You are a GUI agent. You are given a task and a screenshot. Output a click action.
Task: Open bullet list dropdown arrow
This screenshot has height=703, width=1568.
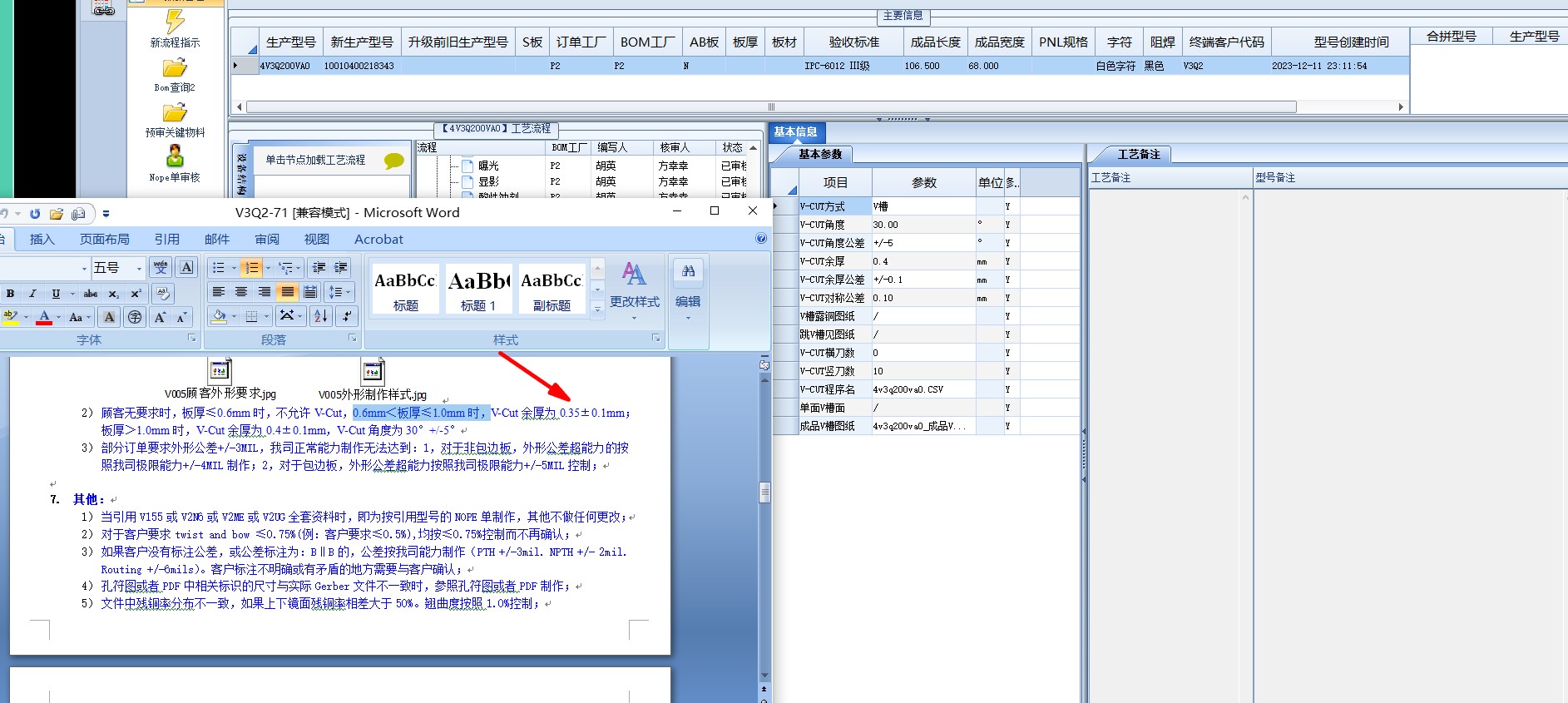(x=233, y=268)
